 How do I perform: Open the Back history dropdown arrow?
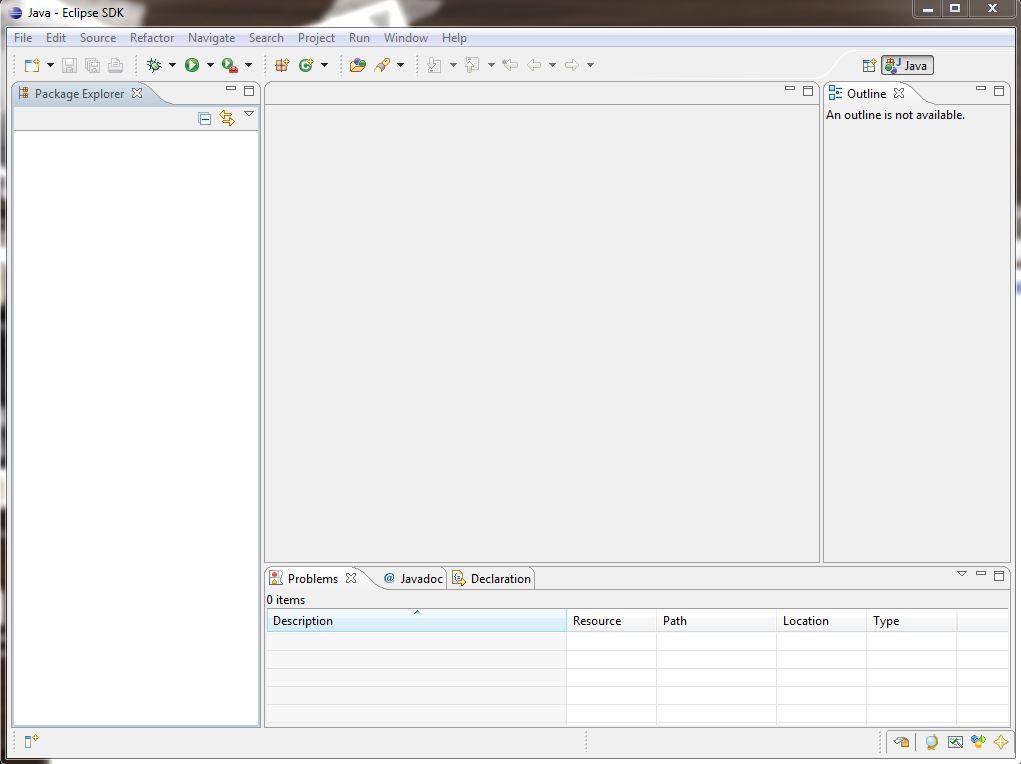552,65
